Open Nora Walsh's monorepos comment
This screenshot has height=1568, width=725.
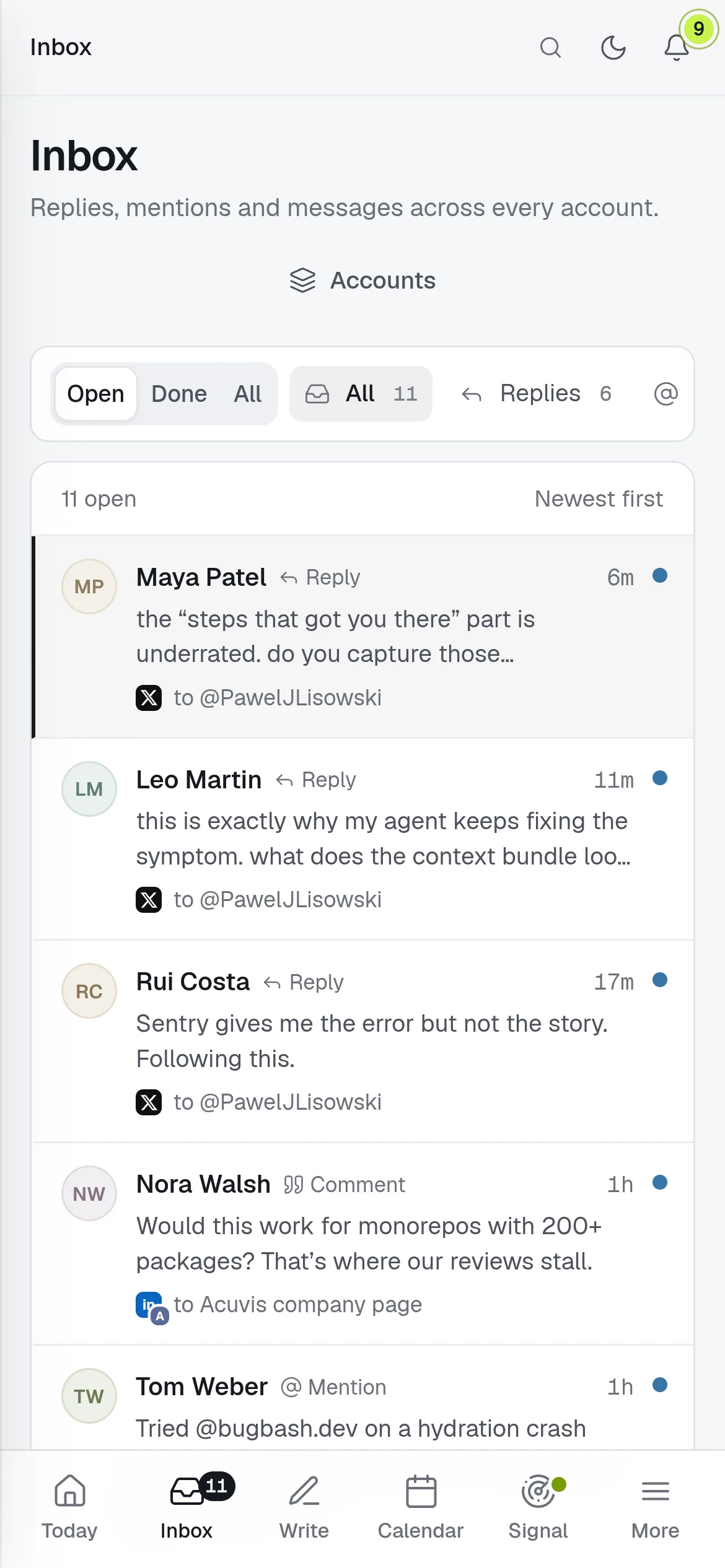click(x=362, y=1244)
